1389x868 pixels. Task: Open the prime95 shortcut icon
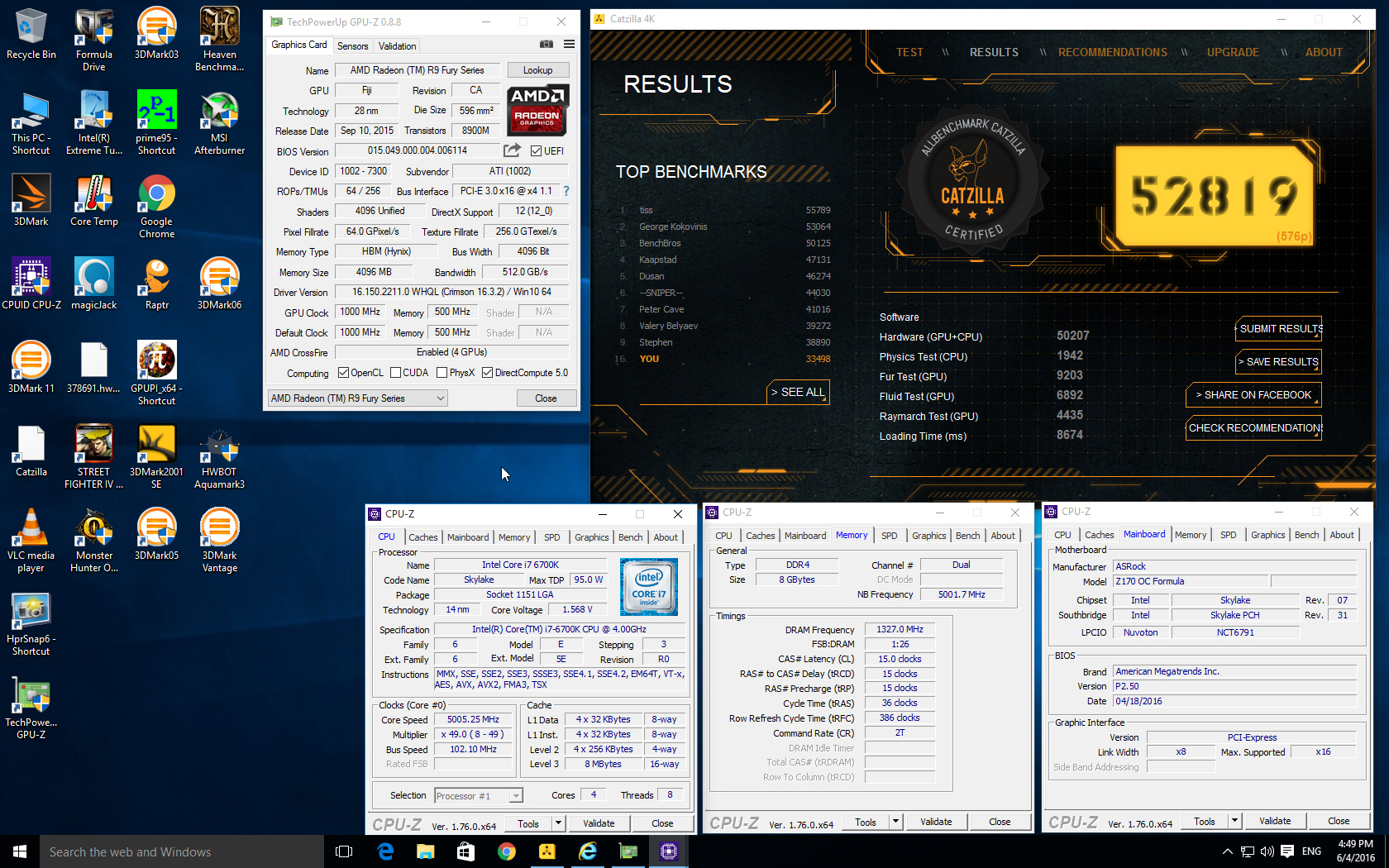click(x=156, y=122)
